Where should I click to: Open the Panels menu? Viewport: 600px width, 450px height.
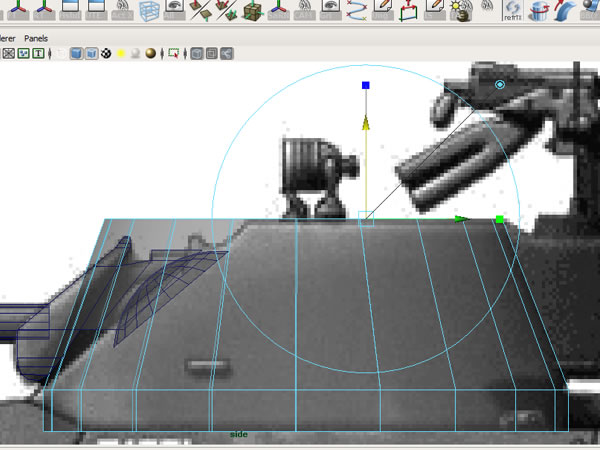click(x=38, y=36)
